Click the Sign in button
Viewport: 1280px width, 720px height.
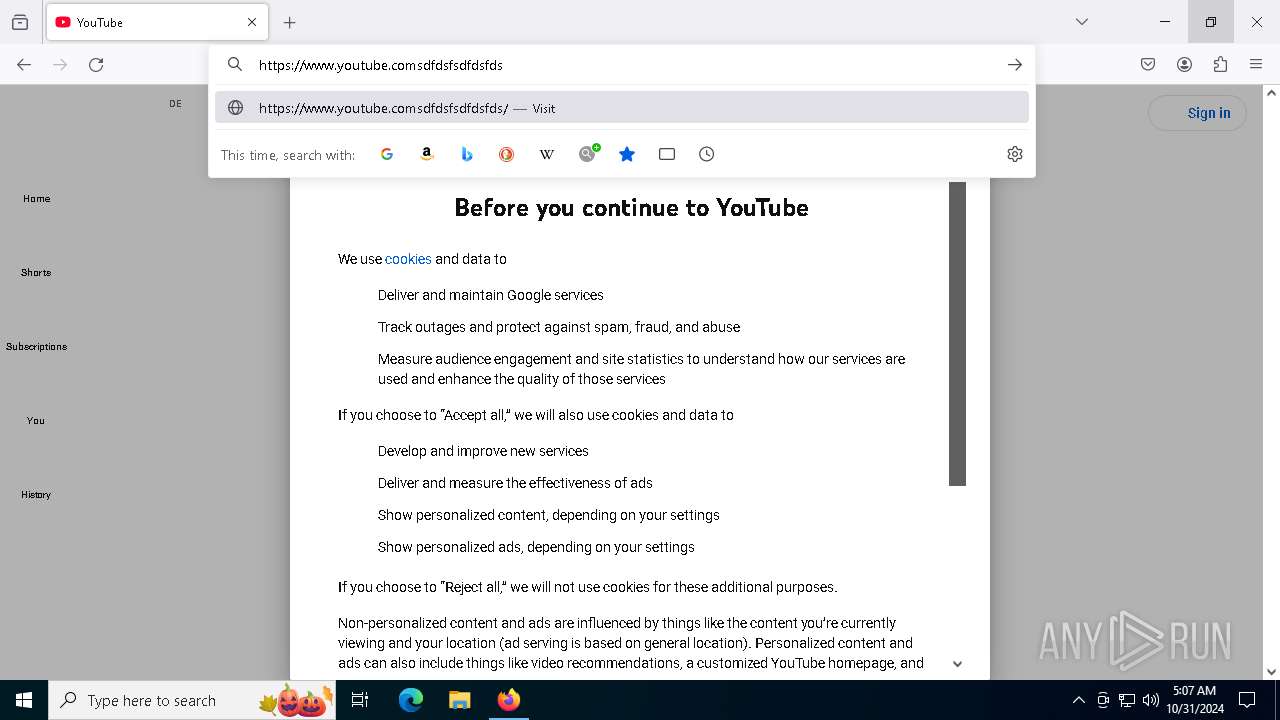point(1197,113)
